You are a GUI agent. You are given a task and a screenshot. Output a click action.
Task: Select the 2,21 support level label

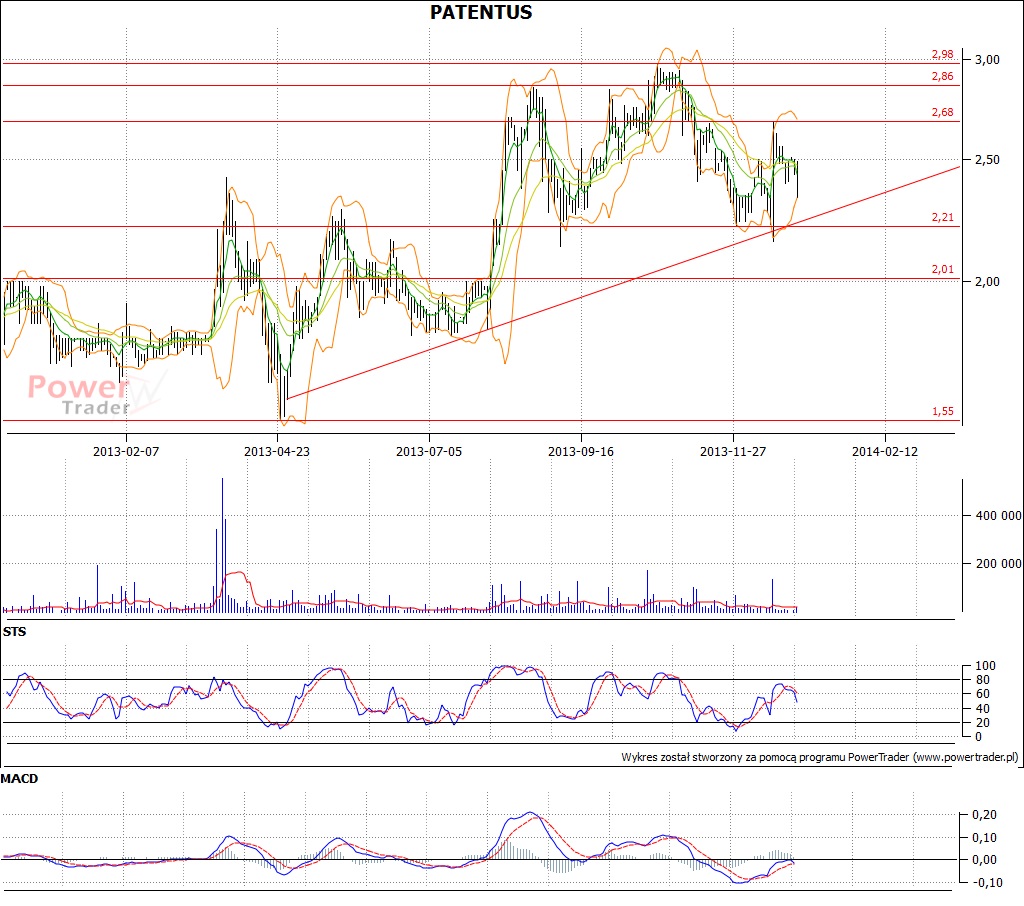pos(942,218)
